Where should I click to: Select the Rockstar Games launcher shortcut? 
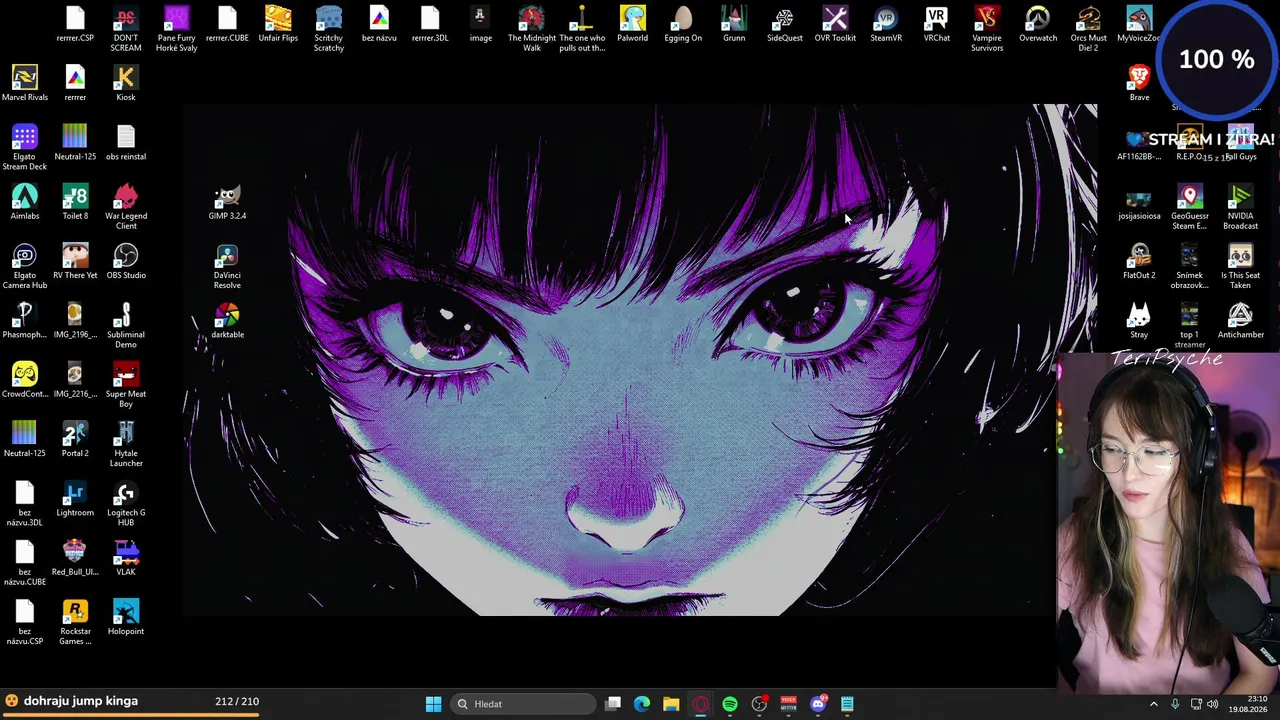[75, 623]
